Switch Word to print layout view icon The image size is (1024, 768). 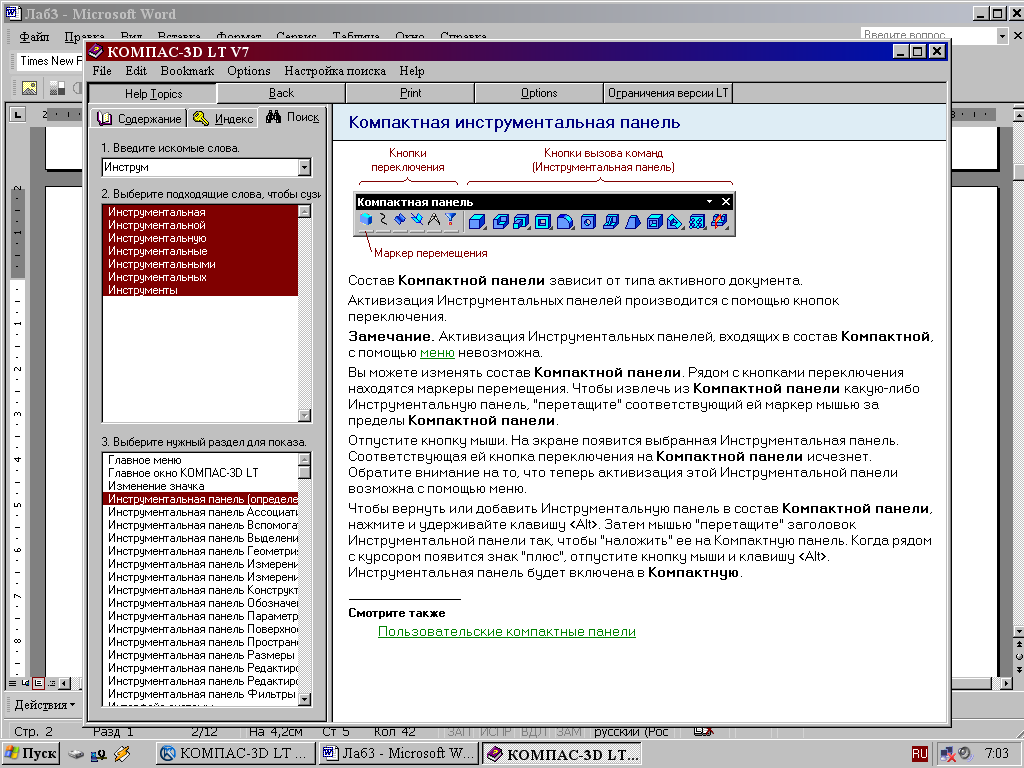tap(38, 683)
